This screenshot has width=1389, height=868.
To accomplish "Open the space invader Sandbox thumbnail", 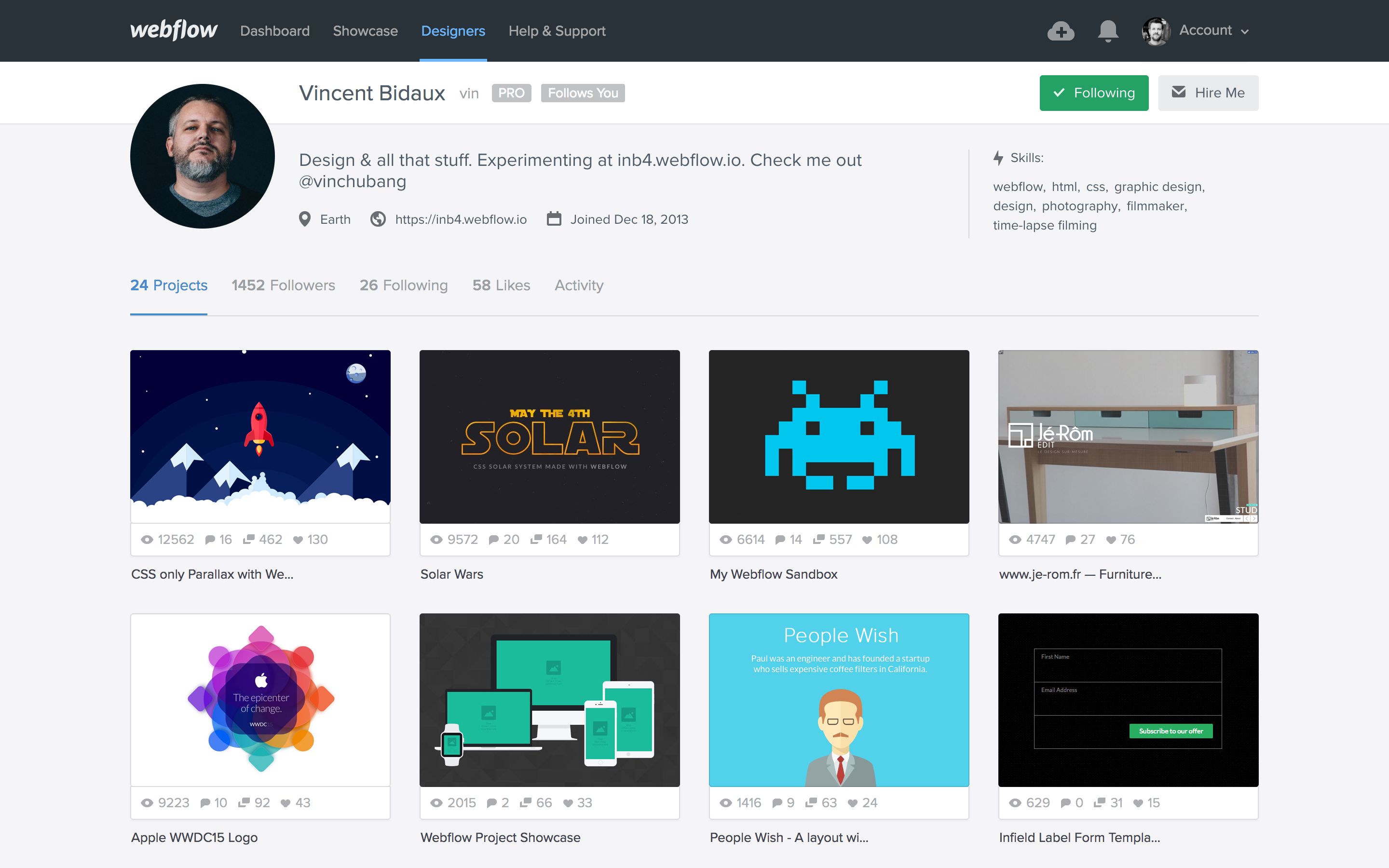I will 839,436.
